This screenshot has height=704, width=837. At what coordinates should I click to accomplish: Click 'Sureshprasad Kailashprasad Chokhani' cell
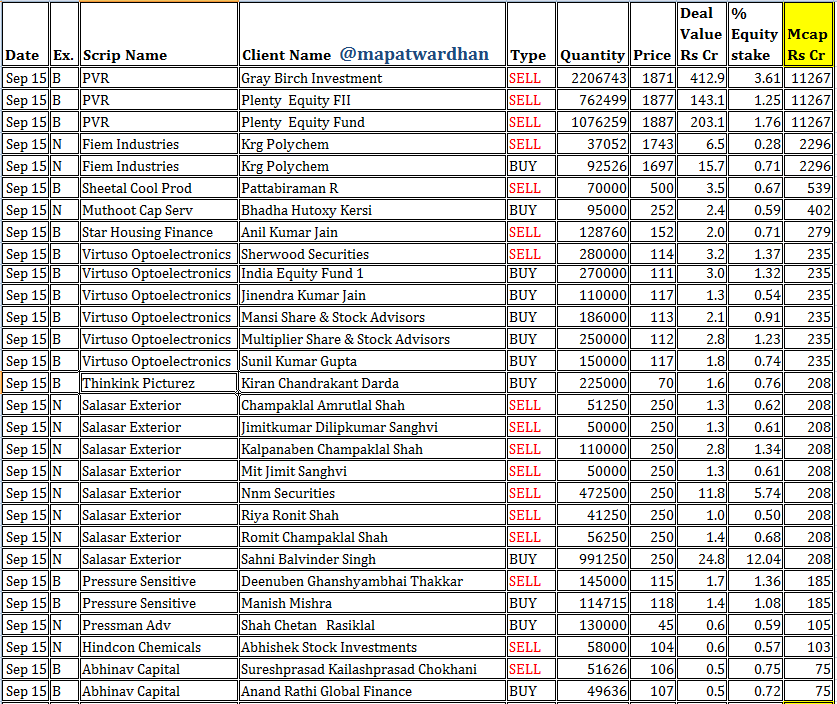pos(373,668)
